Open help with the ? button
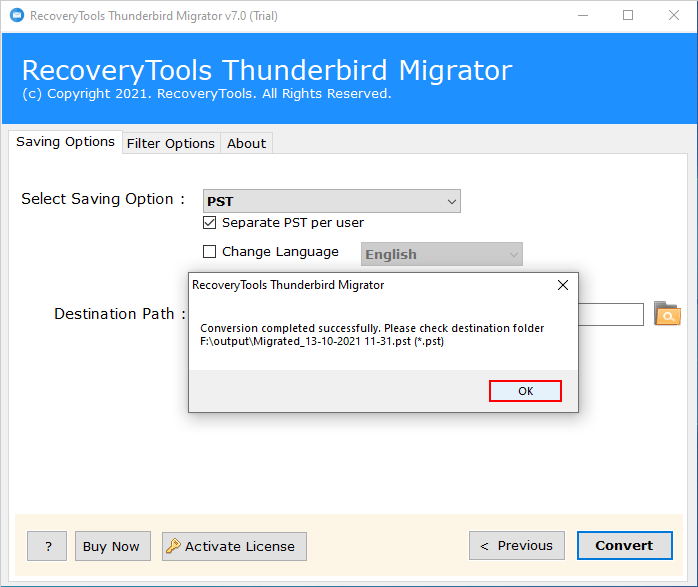The image size is (698, 587). [47, 546]
